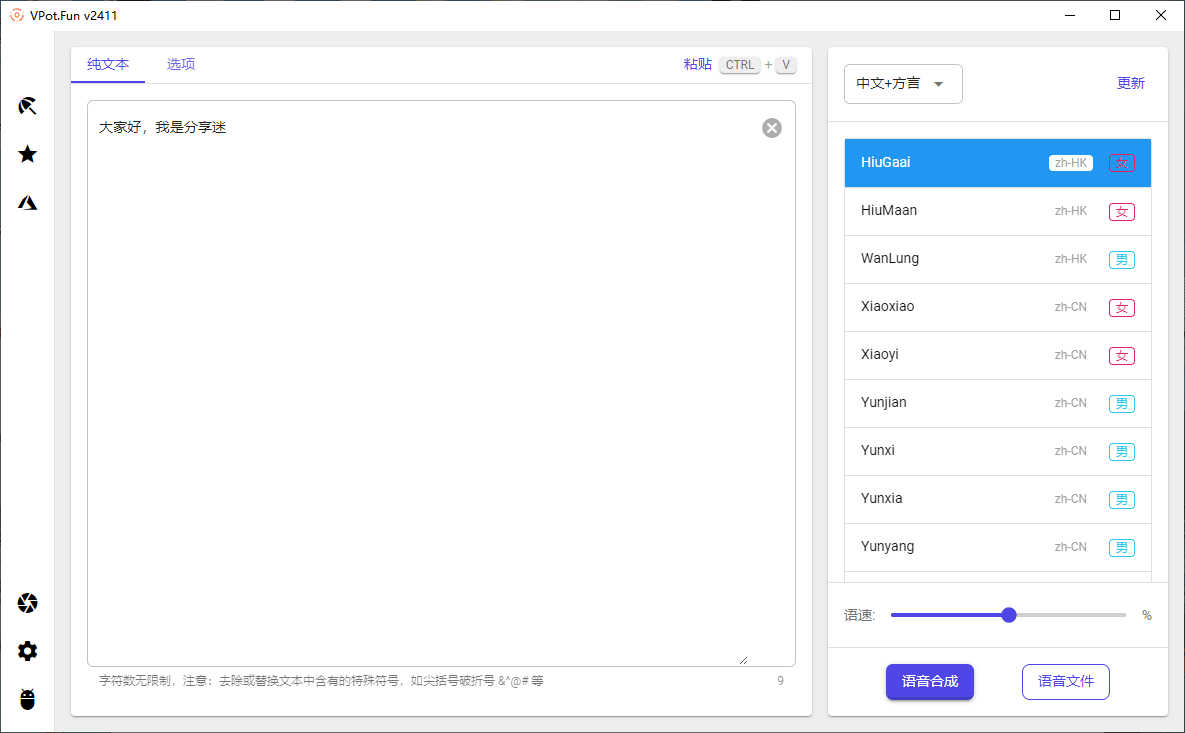Switch to the 选项 tab

pos(181,64)
